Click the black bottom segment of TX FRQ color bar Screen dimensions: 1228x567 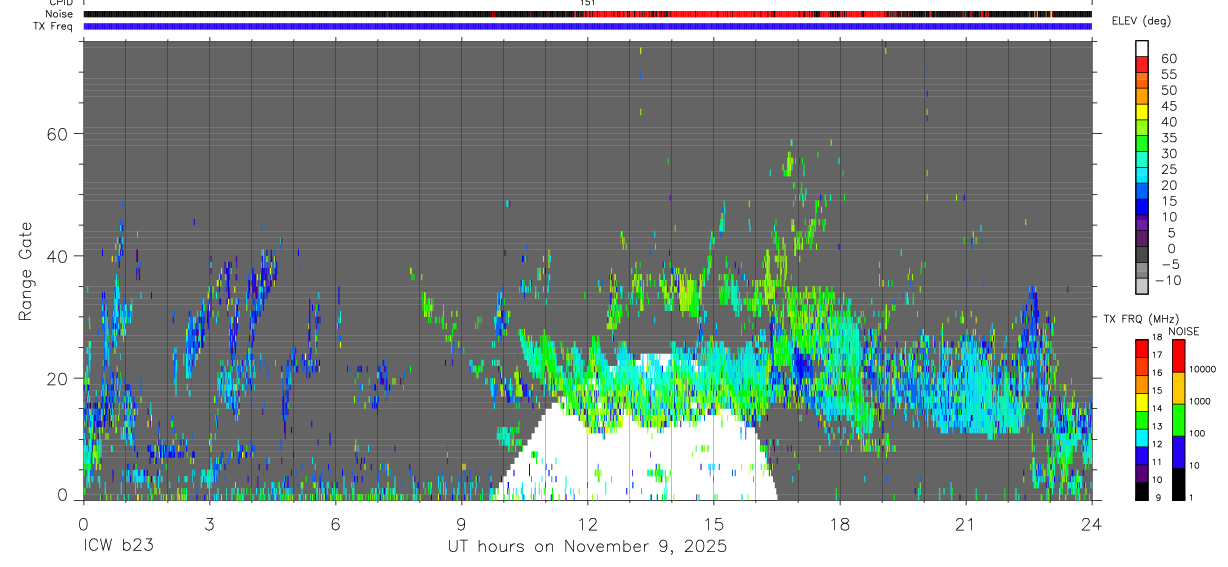[x=1142, y=491]
